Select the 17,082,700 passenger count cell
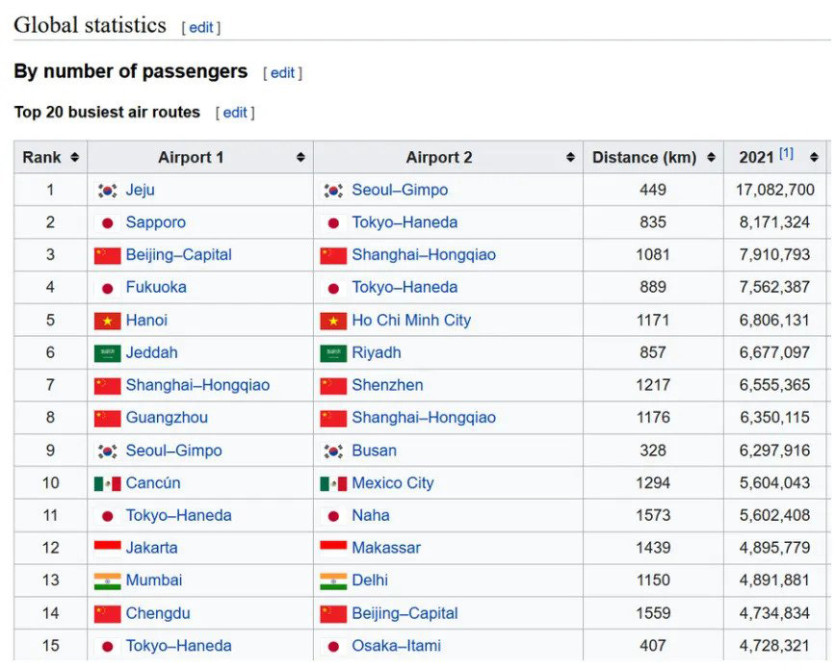Image resolution: width=835 pixels, height=671 pixels. click(x=777, y=190)
